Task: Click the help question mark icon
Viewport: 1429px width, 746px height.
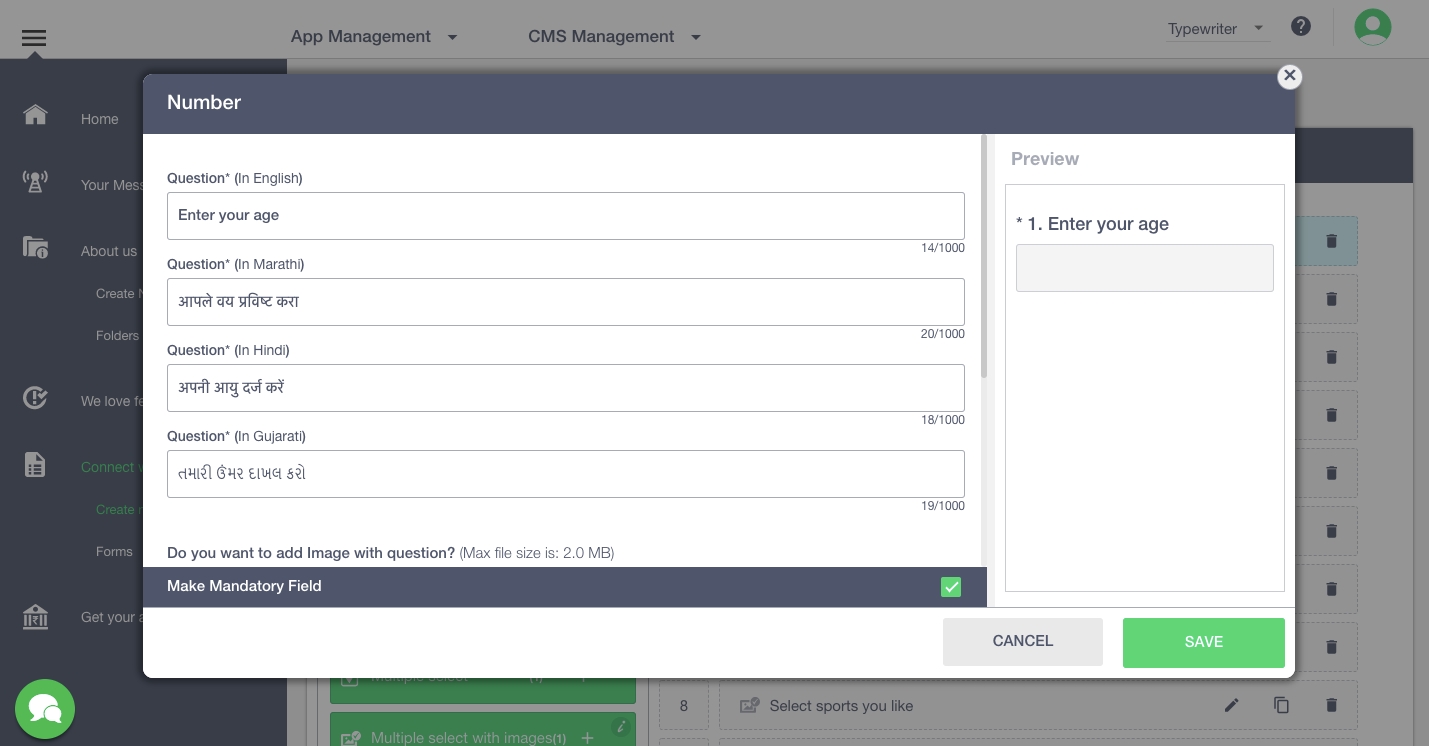Action: pos(1300,27)
